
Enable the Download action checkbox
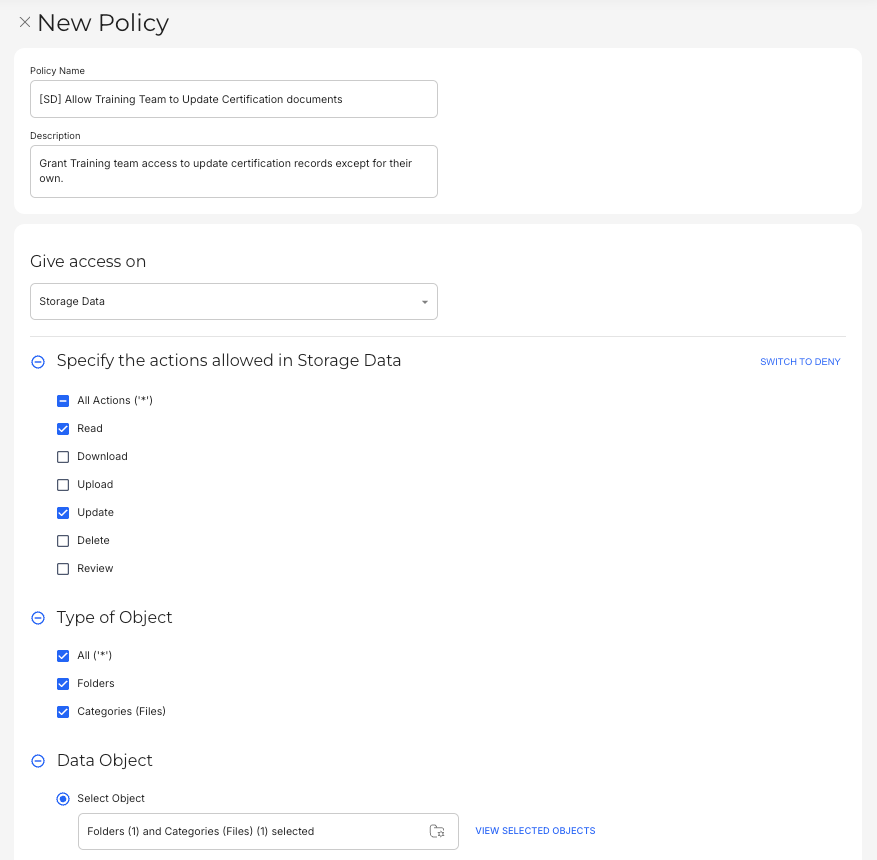click(63, 457)
